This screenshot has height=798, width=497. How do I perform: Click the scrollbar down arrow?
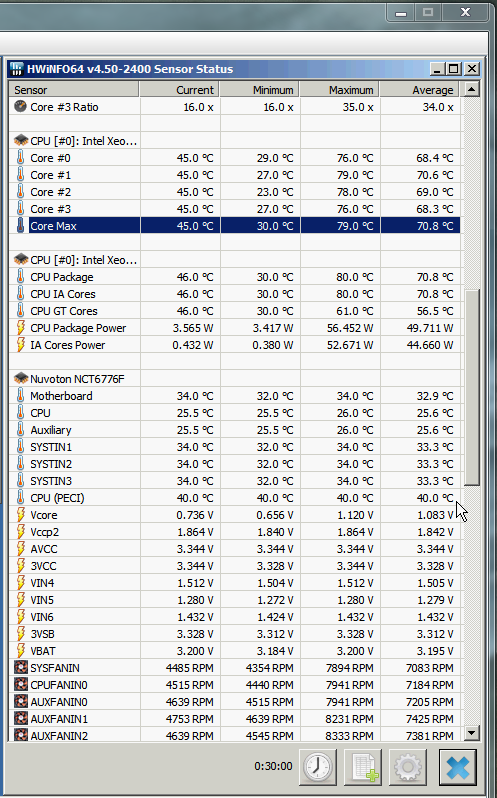[x=472, y=733]
